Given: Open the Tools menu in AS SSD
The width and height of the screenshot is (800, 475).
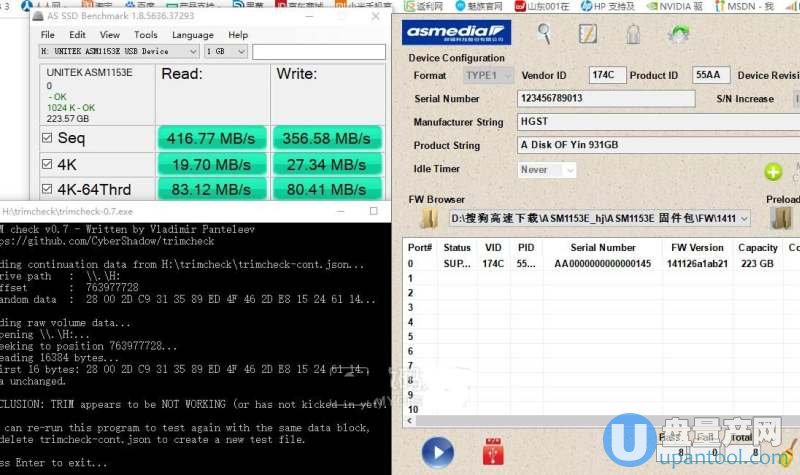Looking at the screenshot, I should click(146, 34).
